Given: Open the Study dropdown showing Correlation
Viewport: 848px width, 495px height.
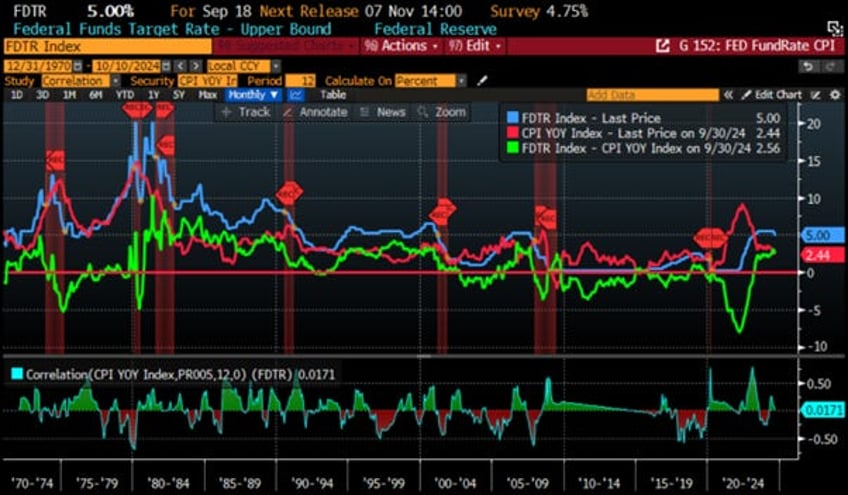Looking at the screenshot, I should [x=81, y=81].
